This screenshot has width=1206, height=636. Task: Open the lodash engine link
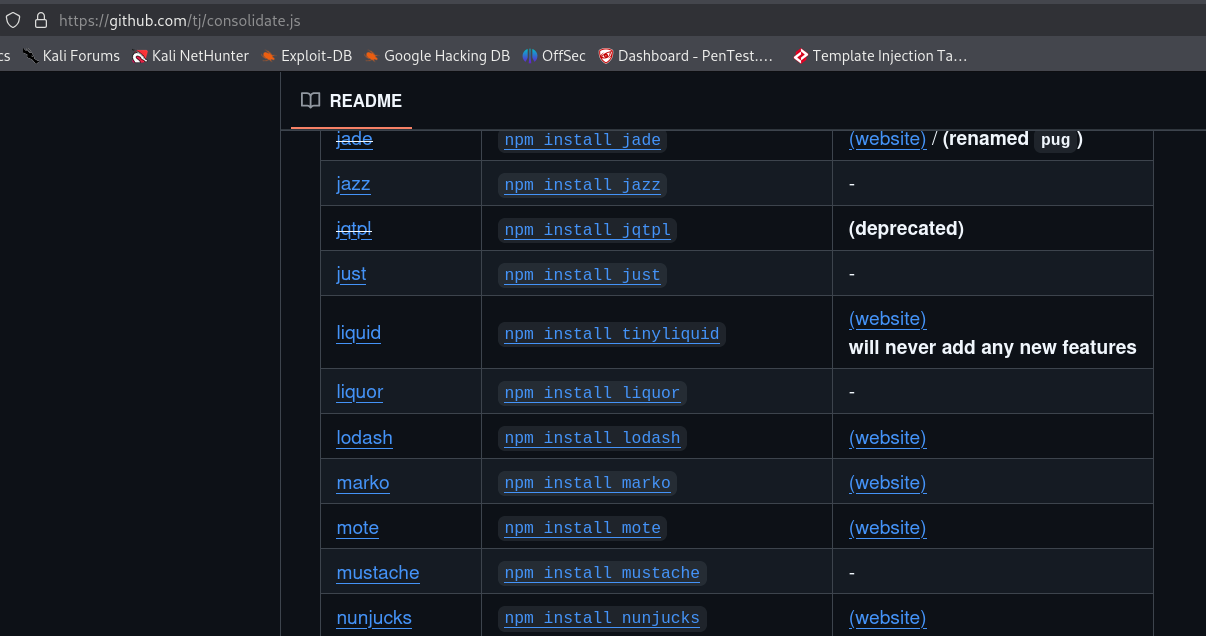coord(364,438)
